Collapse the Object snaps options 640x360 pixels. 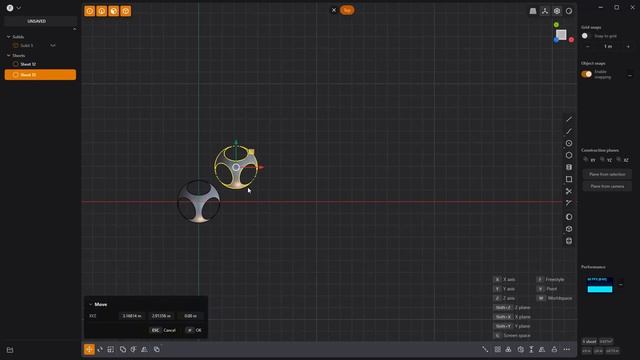(x=629, y=76)
